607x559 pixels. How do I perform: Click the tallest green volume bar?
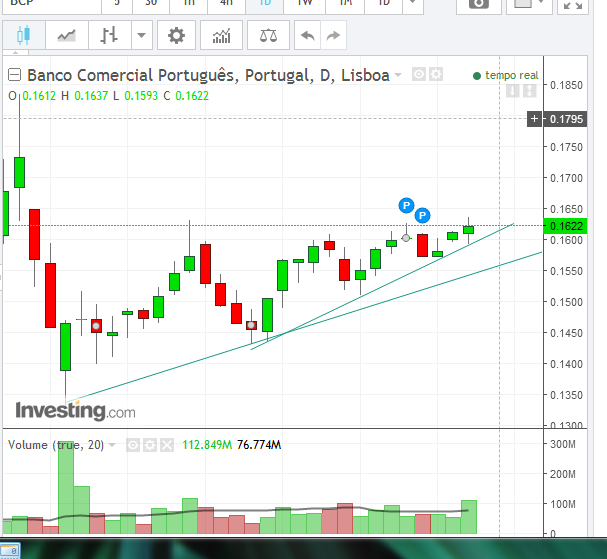66,487
